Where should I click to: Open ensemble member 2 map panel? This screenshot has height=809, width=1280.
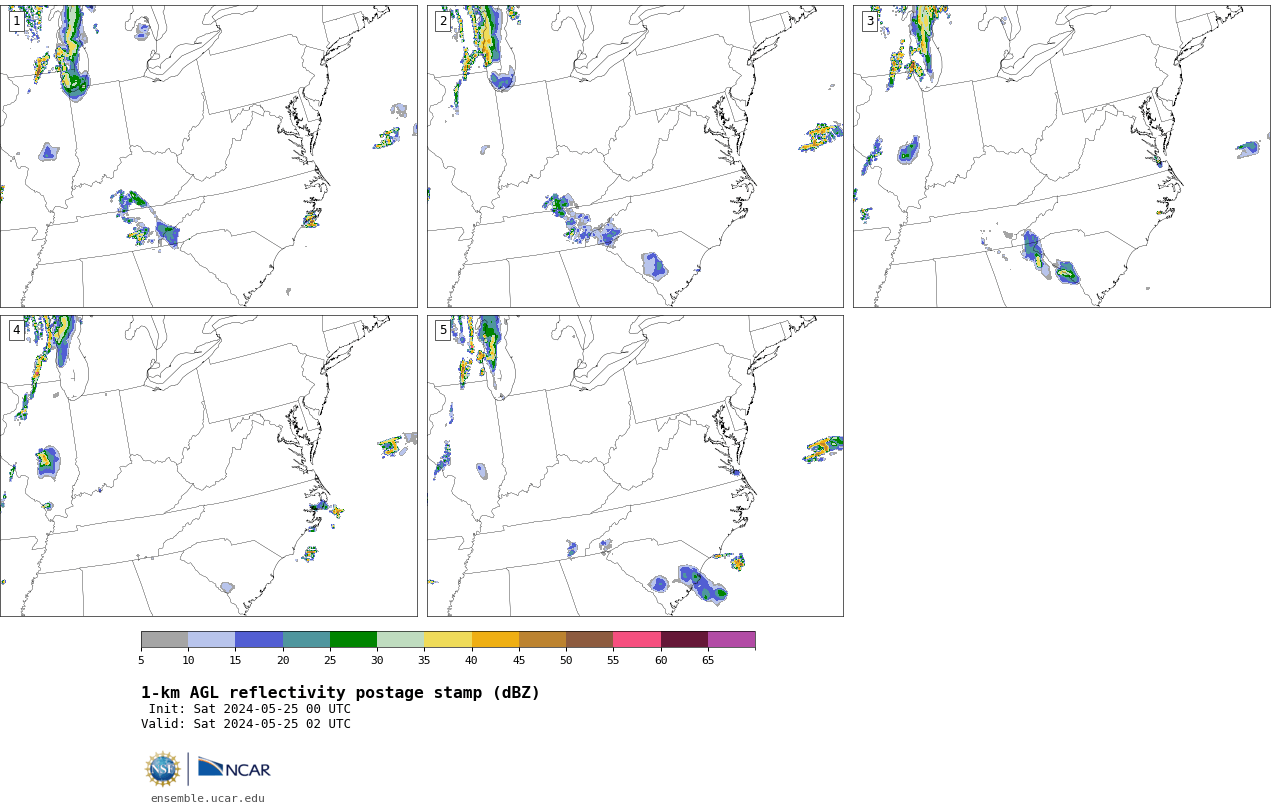coord(635,156)
